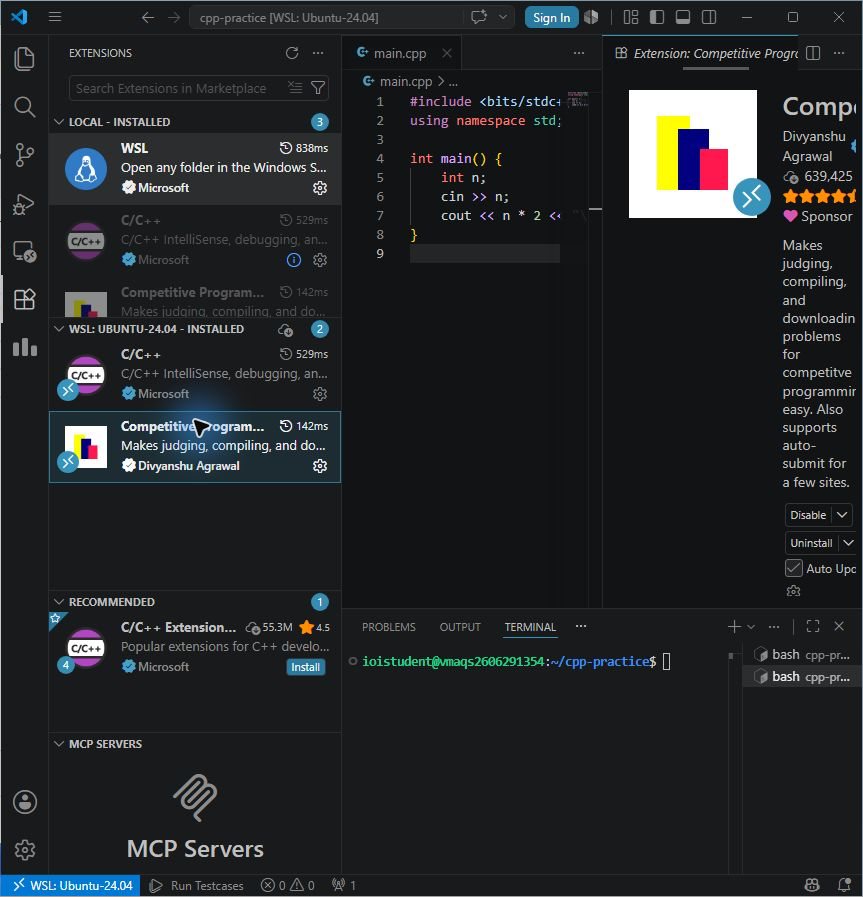Screen dimensions: 863x897
Task: Toggle the secondary side bar visibility
Action: pos(709,17)
